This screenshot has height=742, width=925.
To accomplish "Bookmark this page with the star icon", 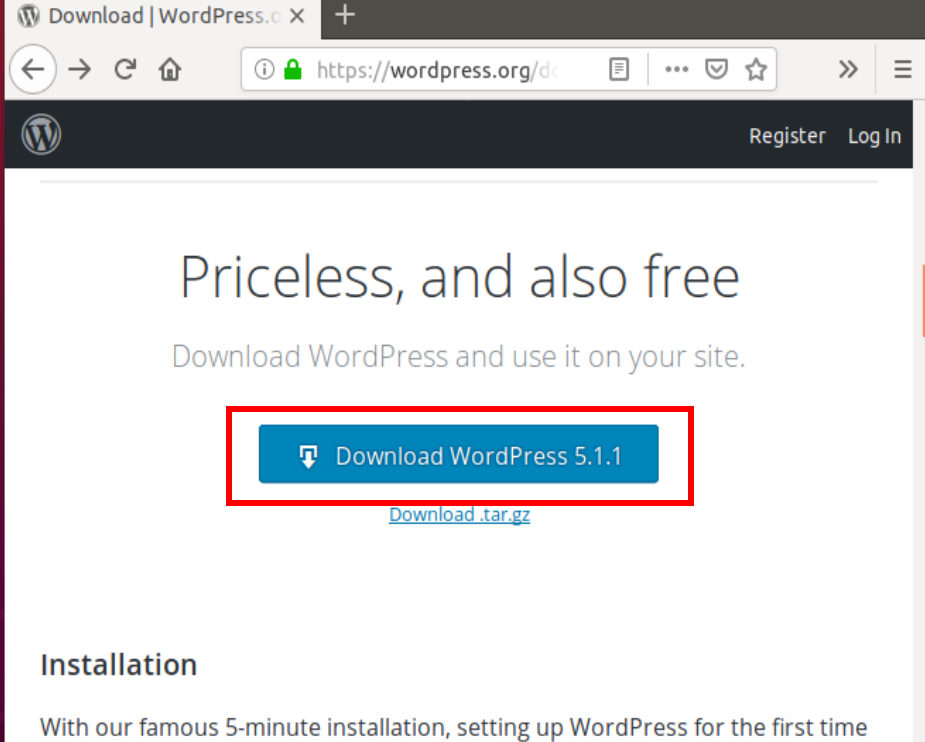I will point(756,69).
